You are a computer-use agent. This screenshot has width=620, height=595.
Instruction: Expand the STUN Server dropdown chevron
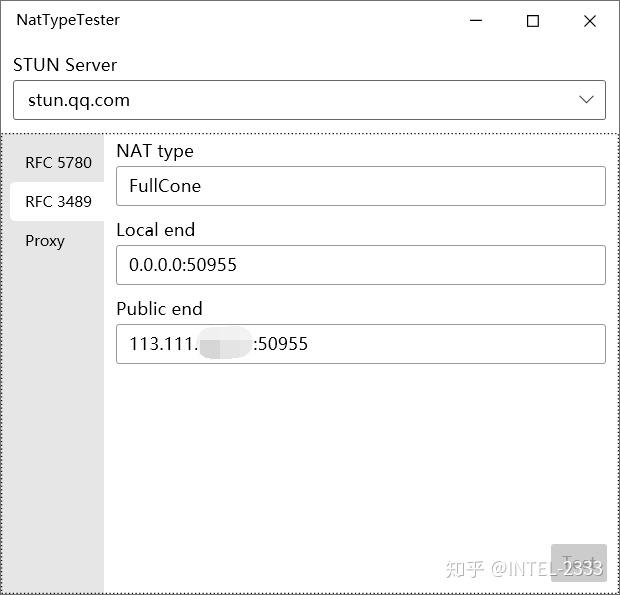(x=586, y=100)
